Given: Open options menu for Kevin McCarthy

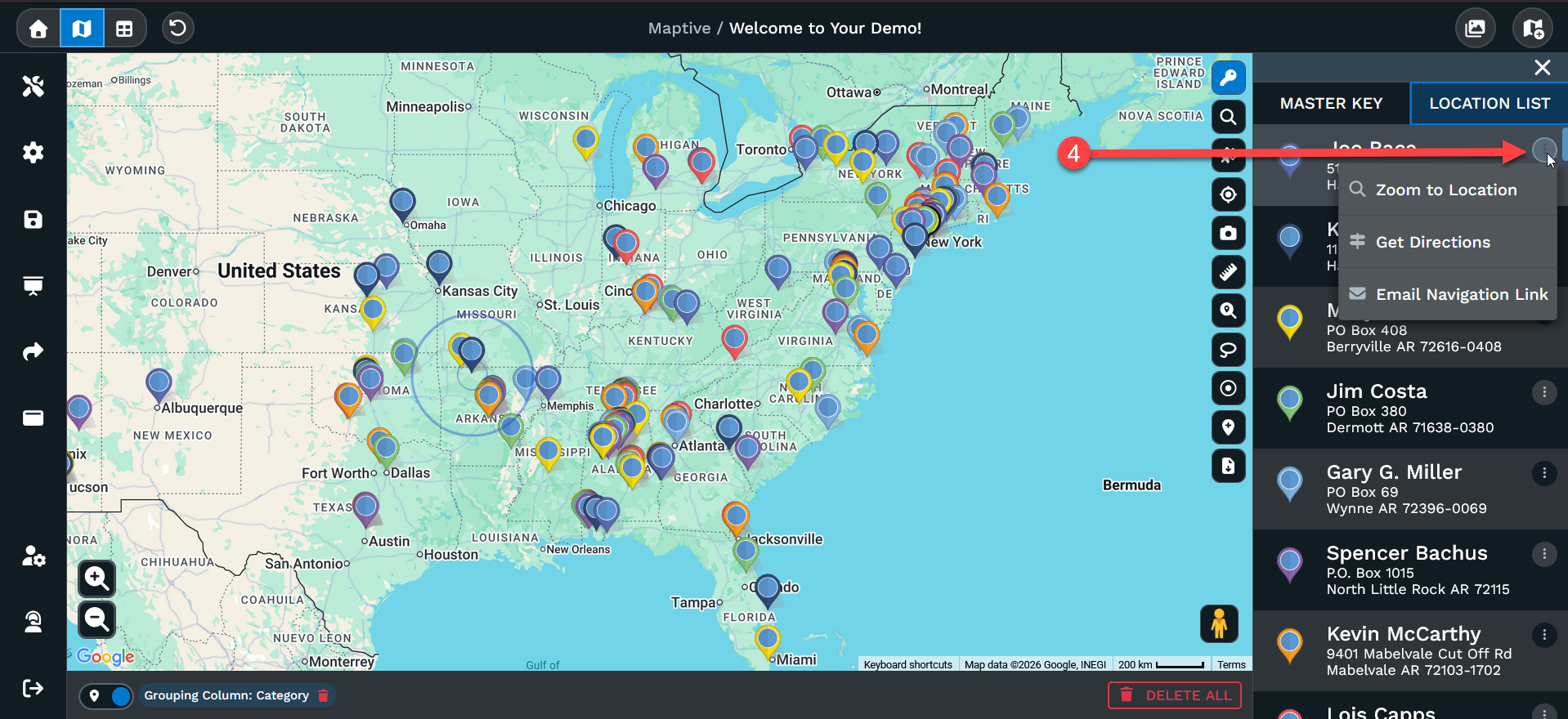Looking at the screenshot, I should (x=1543, y=635).
